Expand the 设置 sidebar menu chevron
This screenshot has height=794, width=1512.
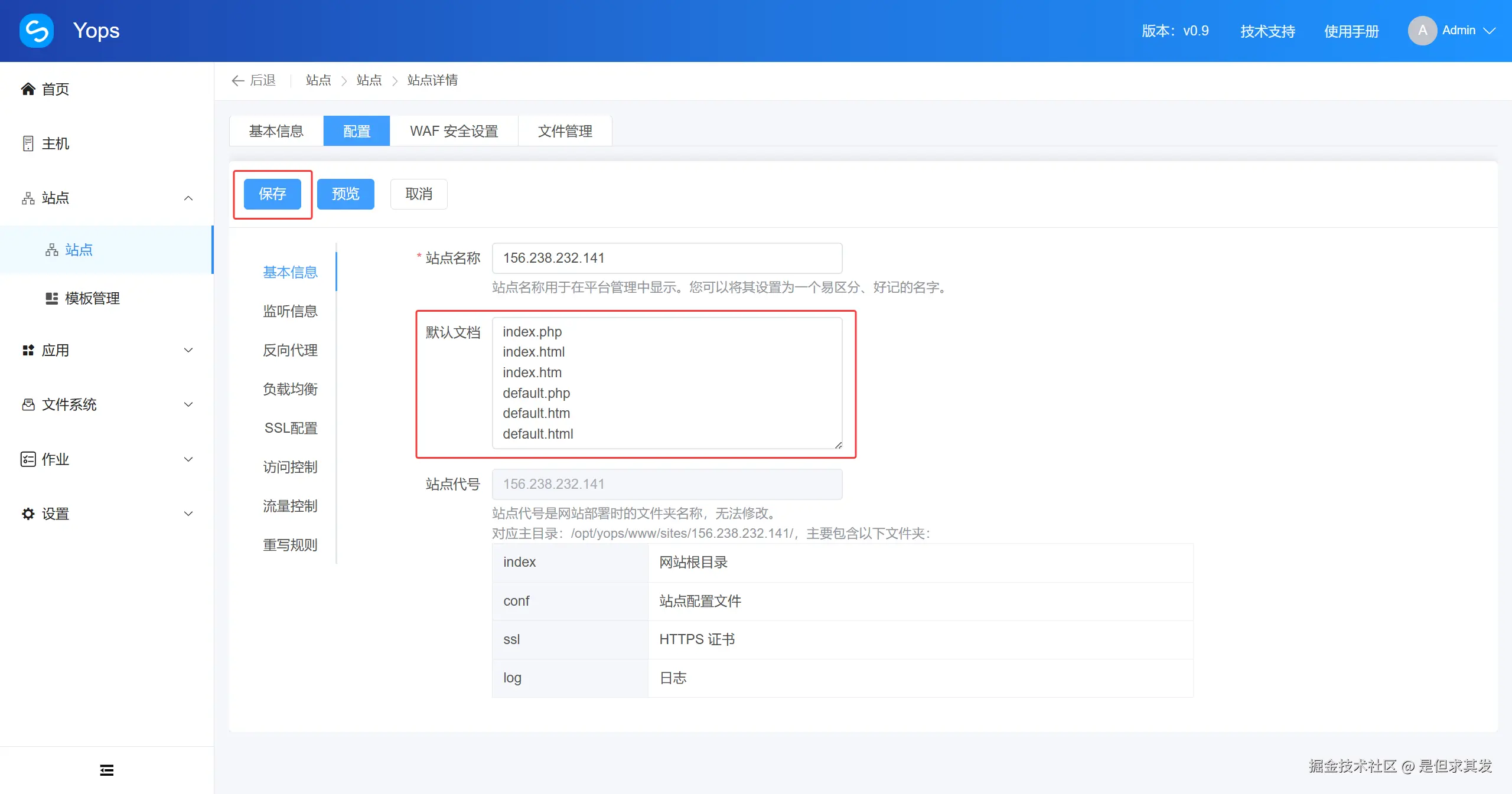click(188, 514)
